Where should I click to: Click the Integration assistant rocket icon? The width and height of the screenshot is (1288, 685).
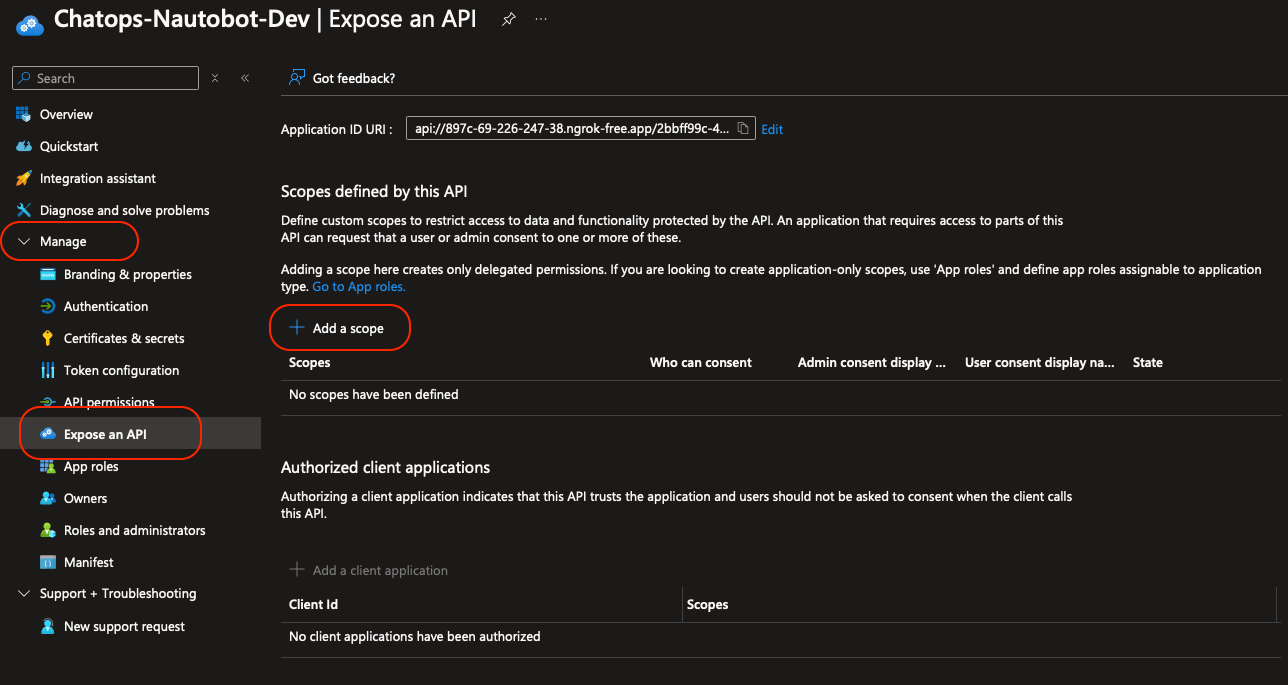[x=23, y=178]
